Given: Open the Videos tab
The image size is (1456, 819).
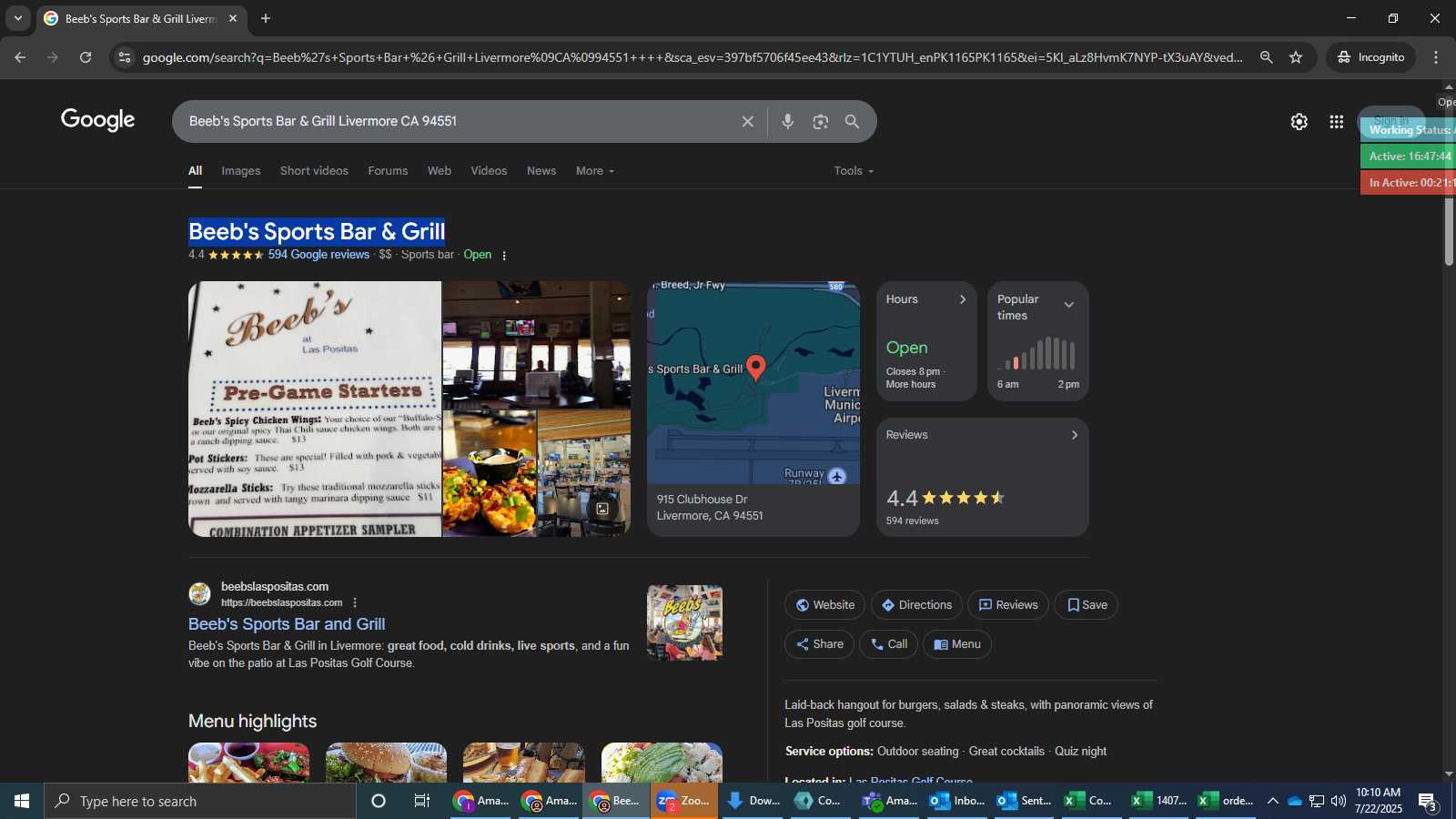Looking at the screenshot, I should point(489,171).
